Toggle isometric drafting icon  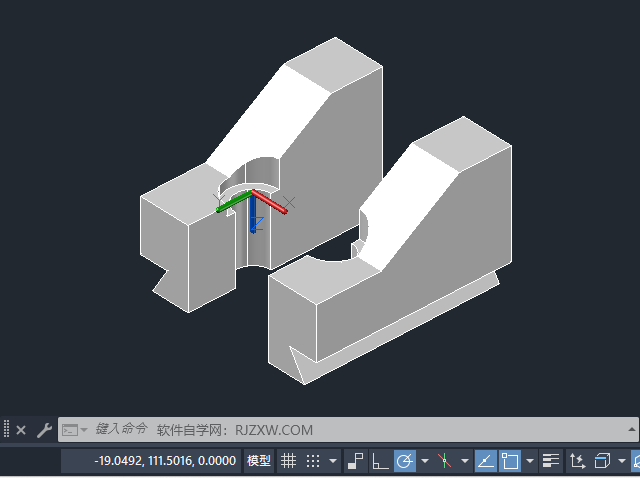[x=444, y=461]
